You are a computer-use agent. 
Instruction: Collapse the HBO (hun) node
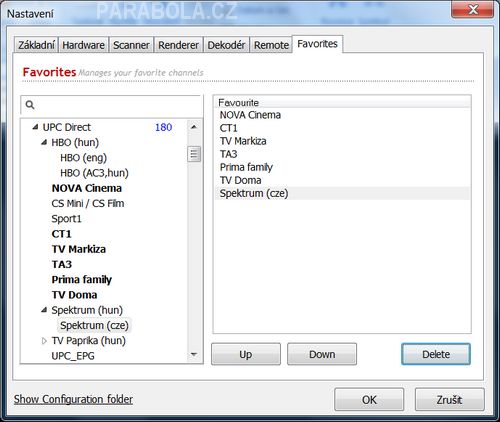[x=44, y=142]
